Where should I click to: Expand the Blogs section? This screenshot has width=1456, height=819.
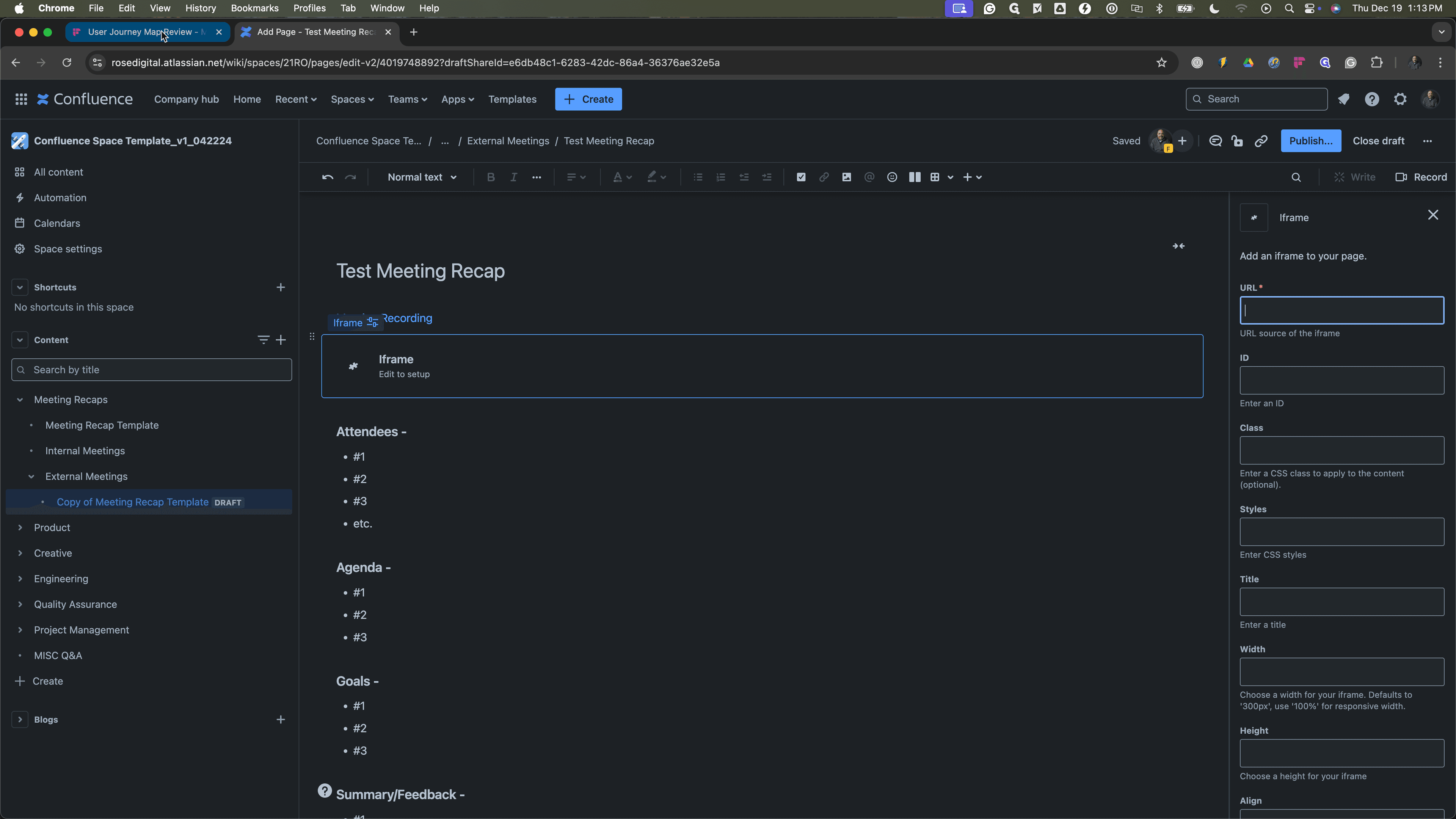[20, 720]
